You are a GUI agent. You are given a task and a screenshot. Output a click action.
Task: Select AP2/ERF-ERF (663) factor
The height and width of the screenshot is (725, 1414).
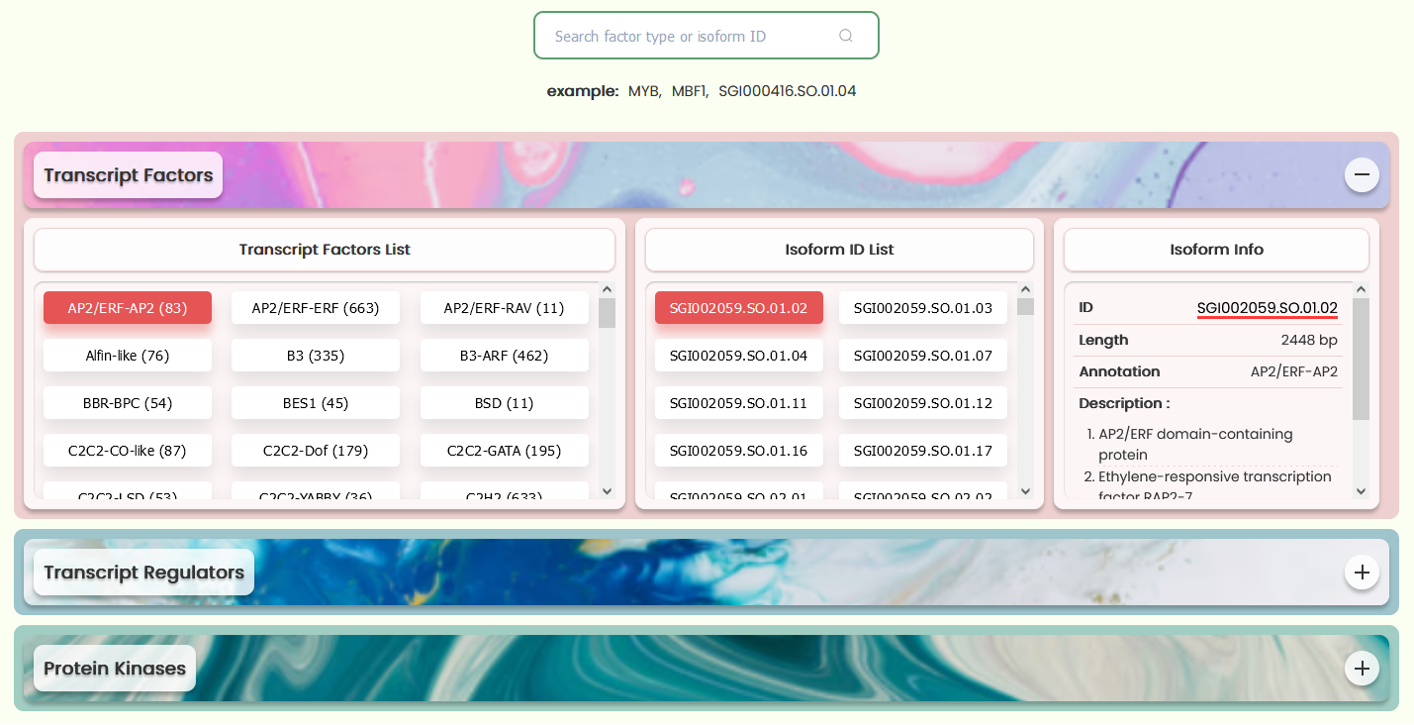click(x=315, y=308)
